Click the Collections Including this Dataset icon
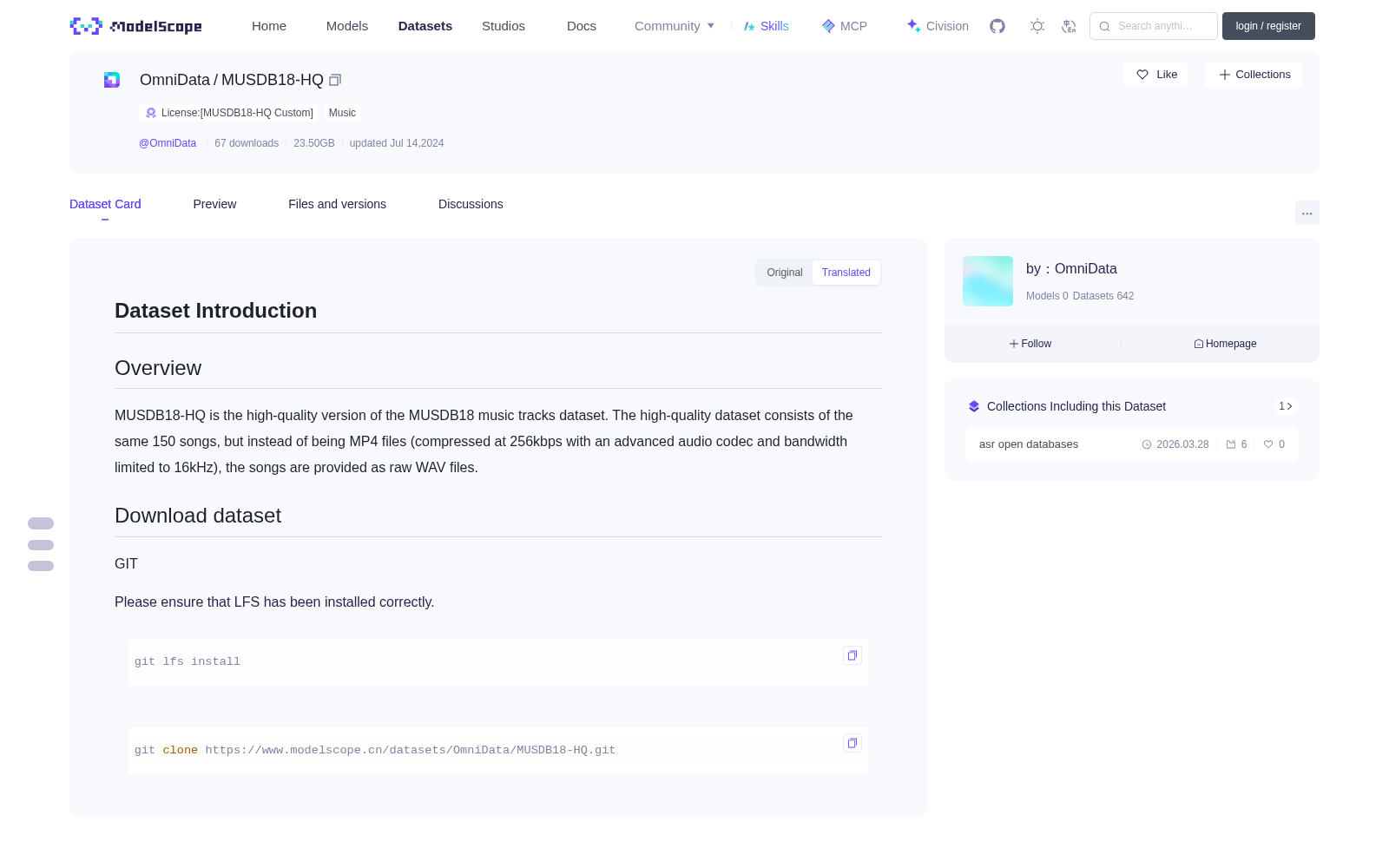This screenshot has width=1389, height=868. 974,406
